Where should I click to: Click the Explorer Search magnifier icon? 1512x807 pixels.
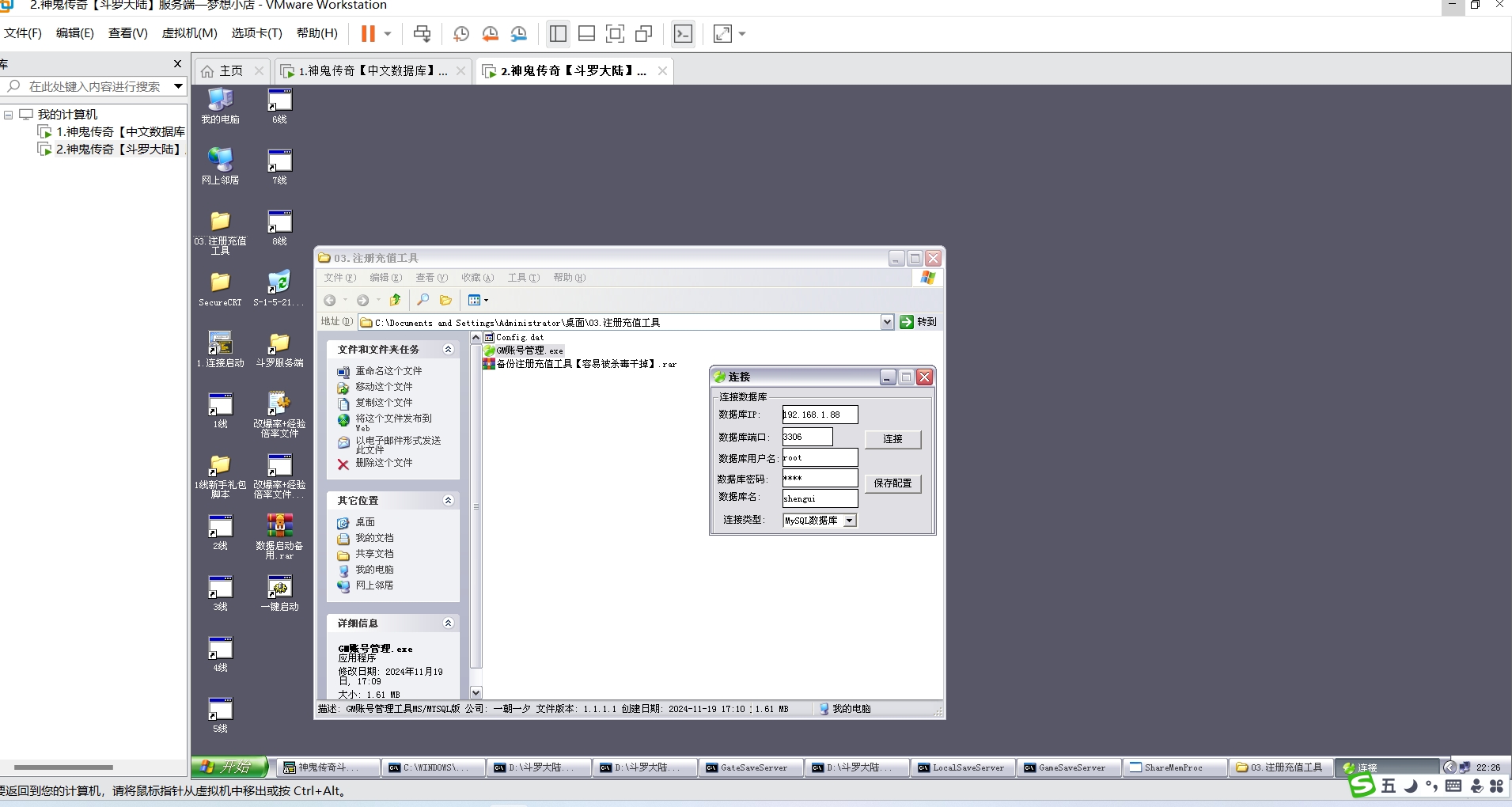click(x=423, y=300)
